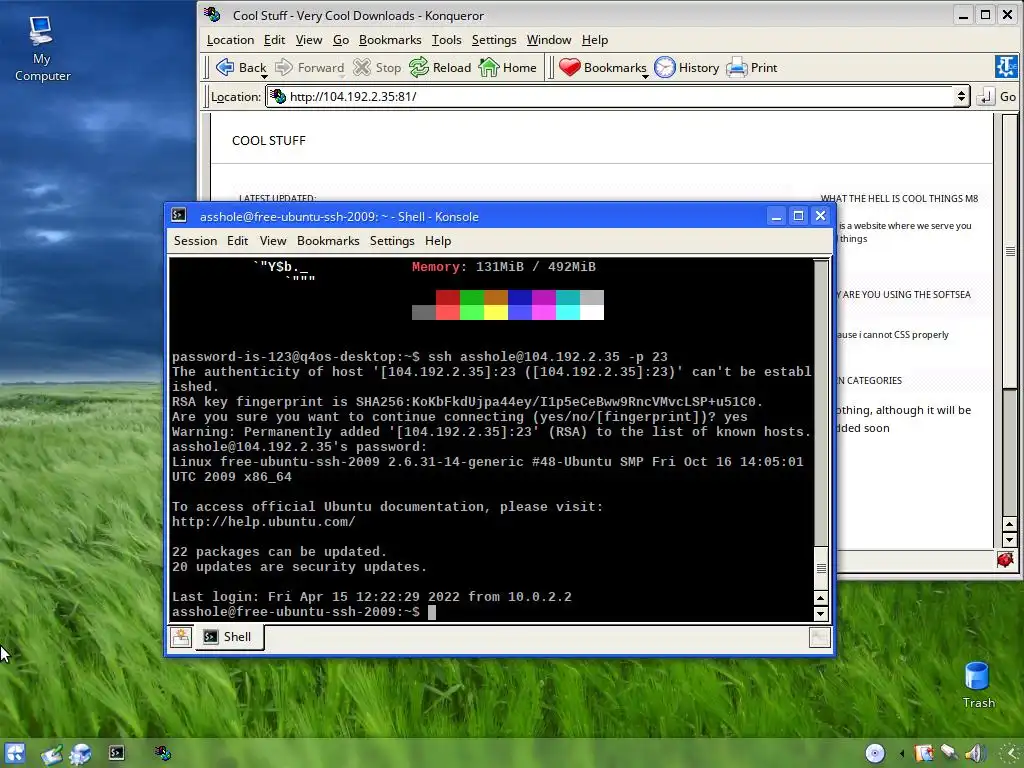Screen dimensions: 1024x768
Task: Open Konqueror's Settings menu
Action: pos(494,40)
